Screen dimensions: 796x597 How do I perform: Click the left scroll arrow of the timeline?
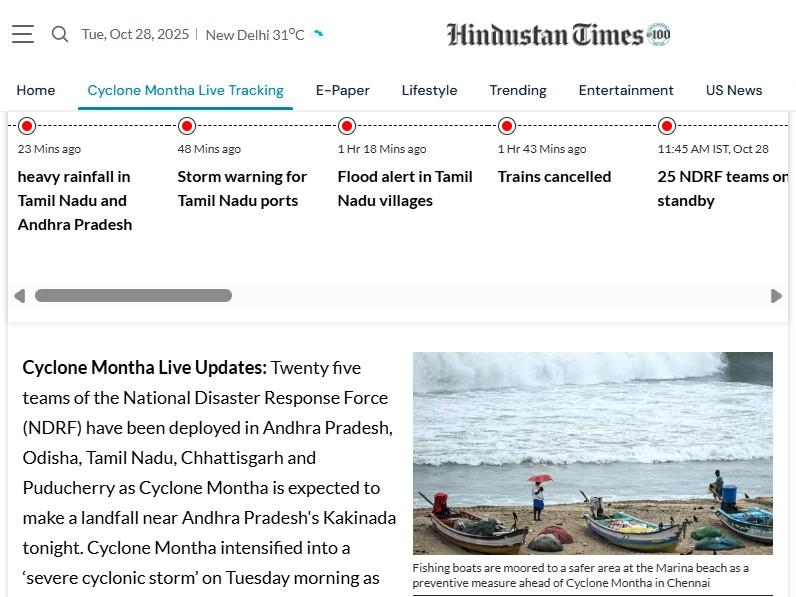[x=19, y=296]
